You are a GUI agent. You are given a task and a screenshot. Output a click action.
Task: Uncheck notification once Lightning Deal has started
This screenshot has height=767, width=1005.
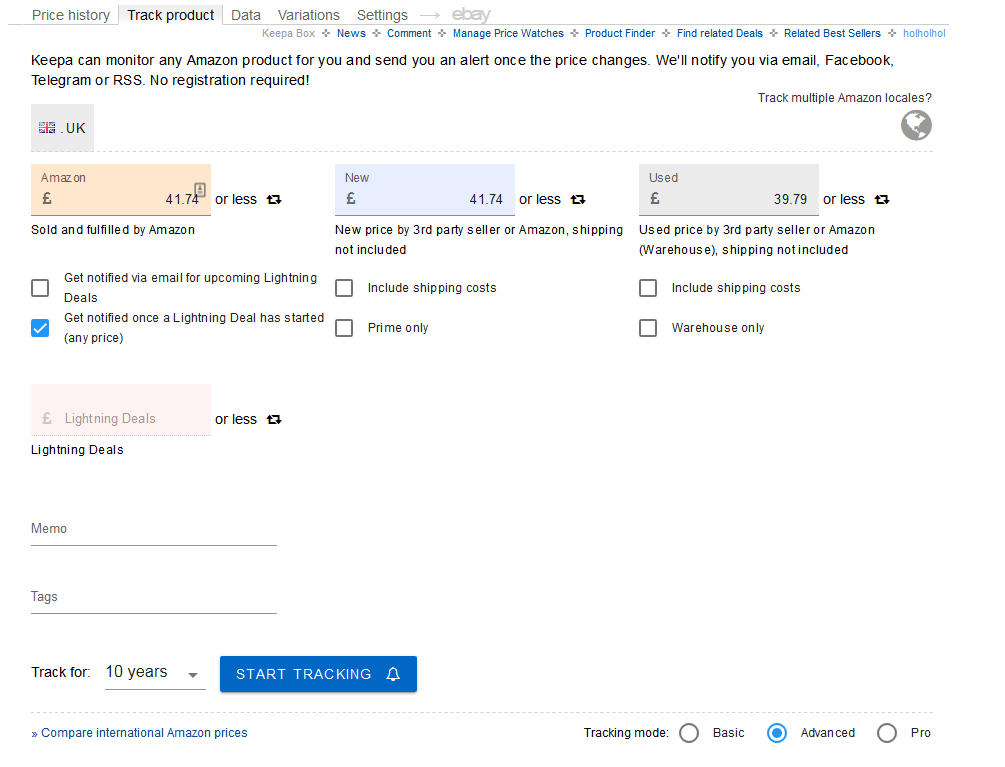click(40, 328)
